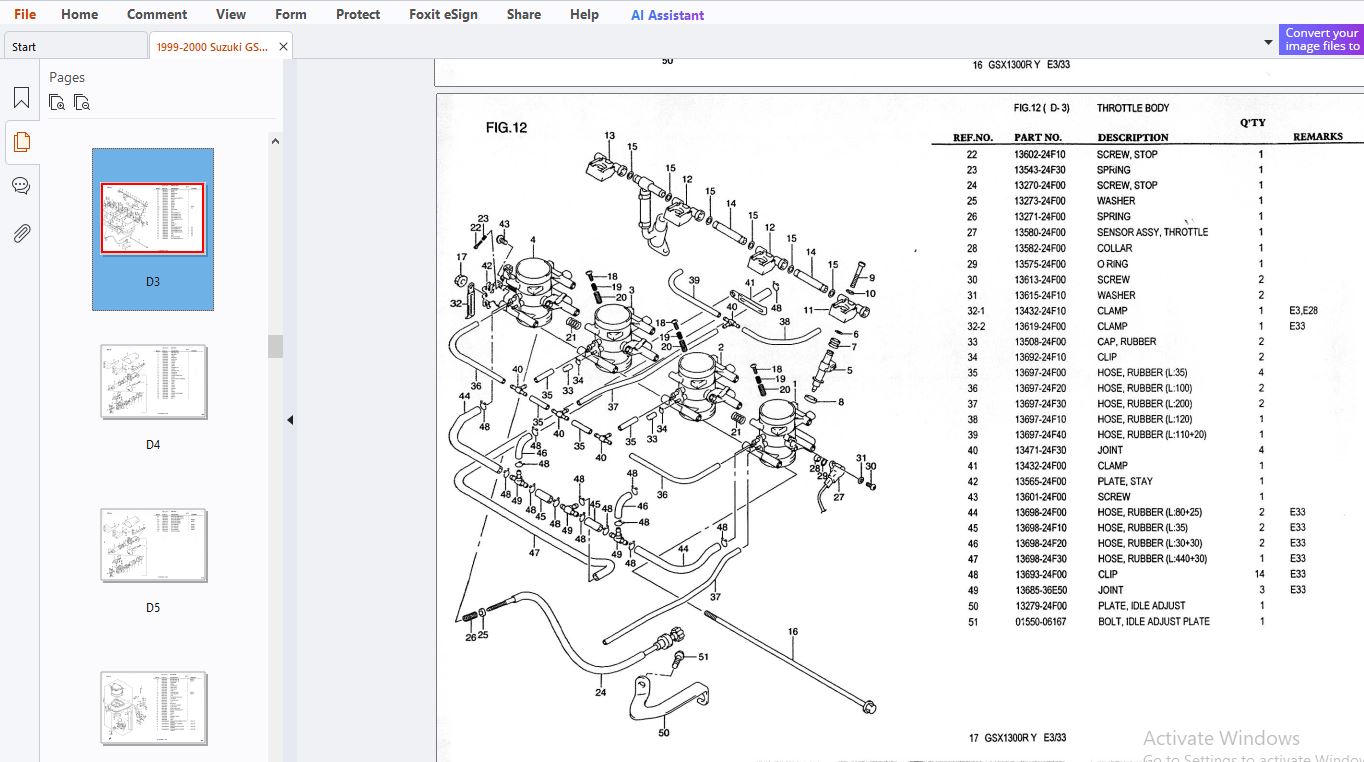Image resolution: width=1364 pixels, height=762 pixels.
Task: Open the D4 page thumbnail
Action: [x=153, y=382]
